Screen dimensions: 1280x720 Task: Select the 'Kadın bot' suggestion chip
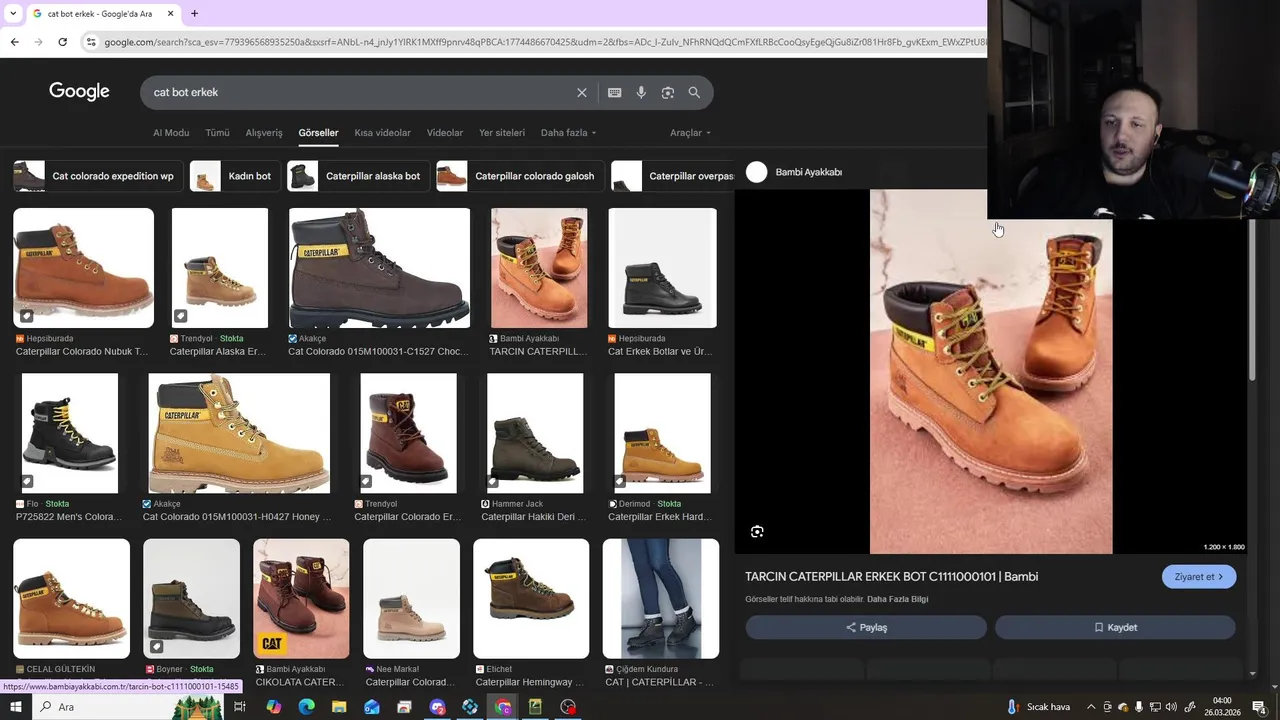tap(235, 176)
